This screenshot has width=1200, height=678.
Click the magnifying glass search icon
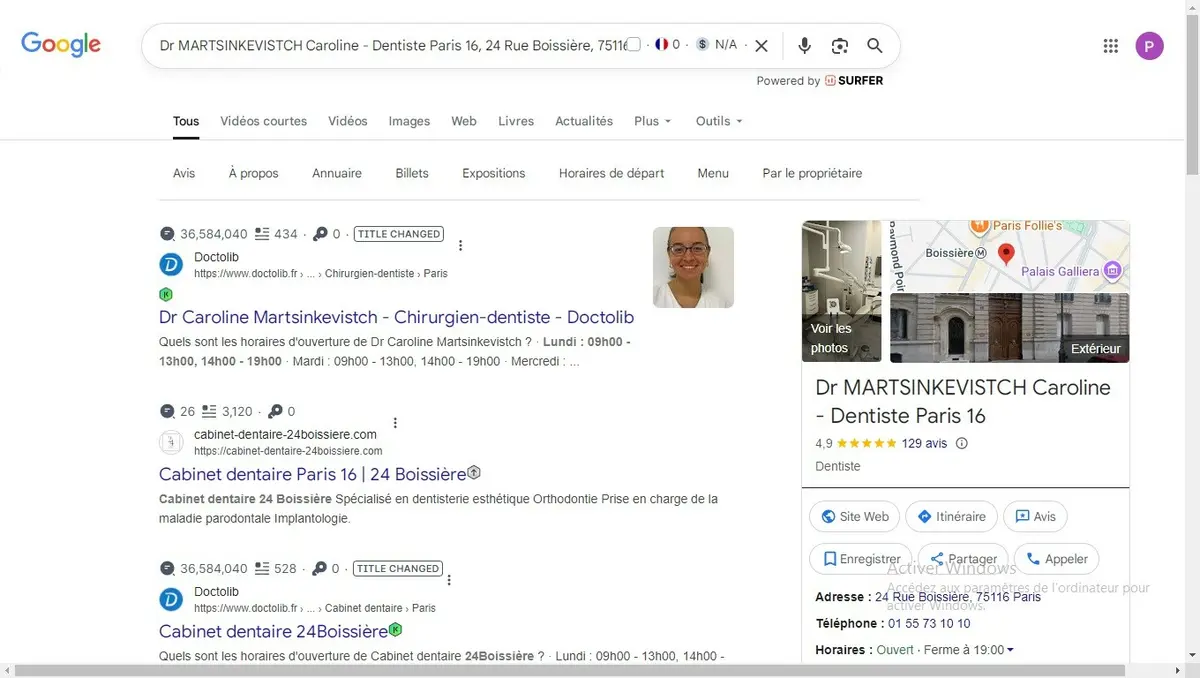tap(875, 46)
